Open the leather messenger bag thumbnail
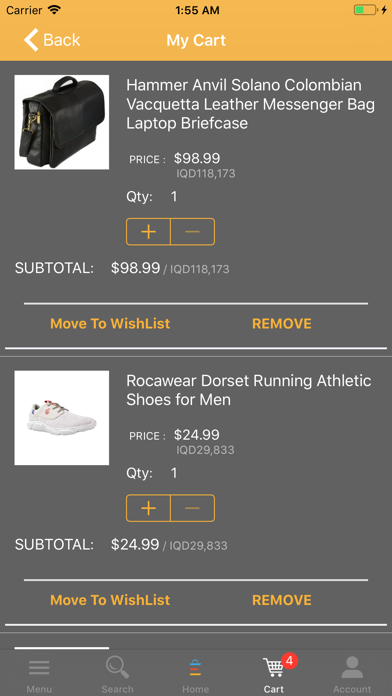This screenshot has height=696, width=392. click(62, 122)
